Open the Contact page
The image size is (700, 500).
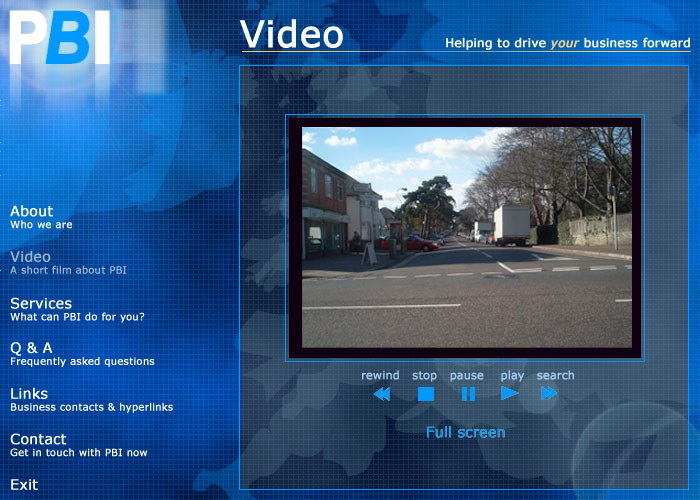[x=38, y=439]
